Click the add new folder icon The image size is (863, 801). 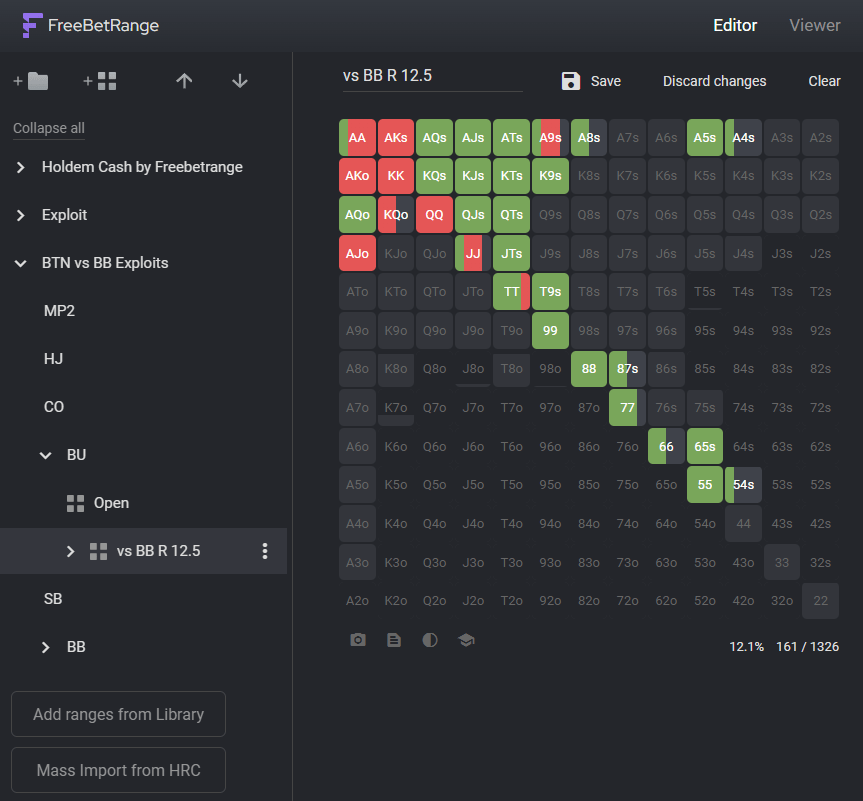coord(31,81)
